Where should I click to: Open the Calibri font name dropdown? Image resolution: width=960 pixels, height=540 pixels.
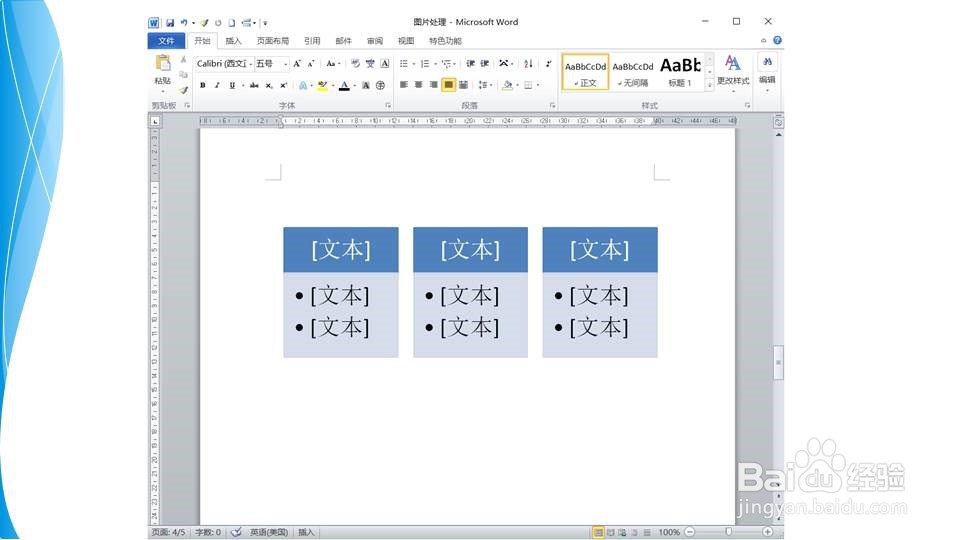[x=251, y=64]
